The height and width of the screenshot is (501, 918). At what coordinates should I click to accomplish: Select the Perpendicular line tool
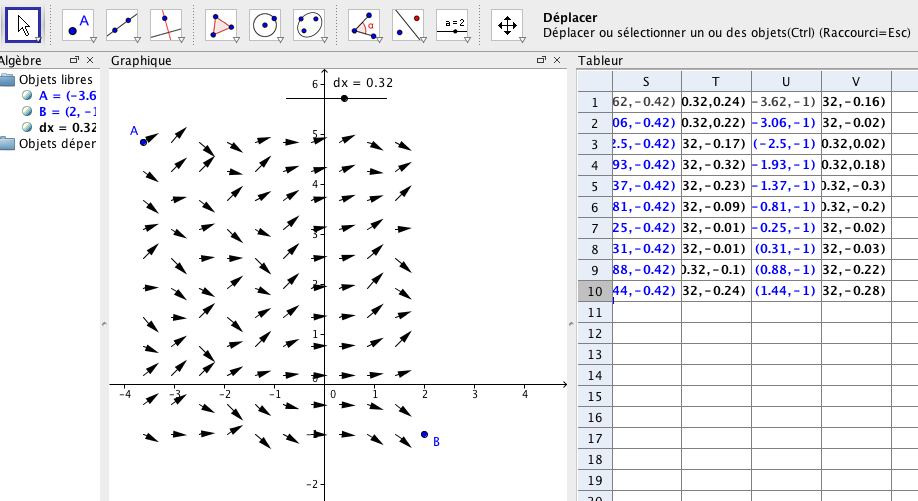[166, 24]
